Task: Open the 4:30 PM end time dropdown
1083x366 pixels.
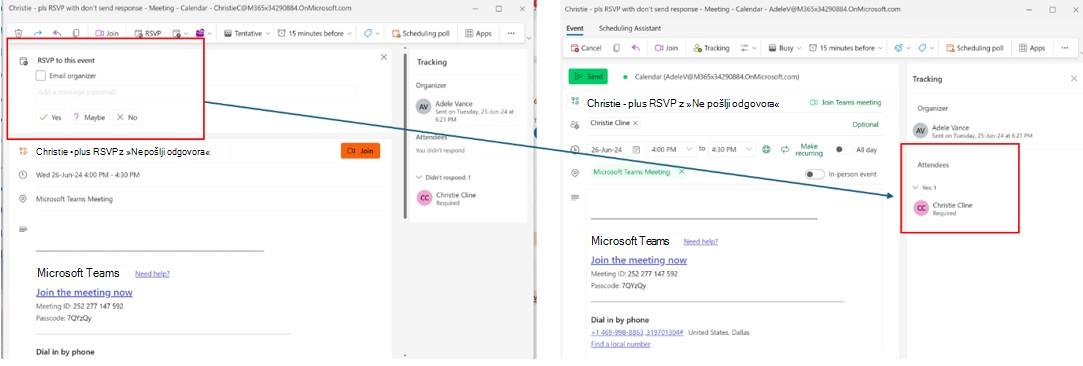Action: click(733, 149)
